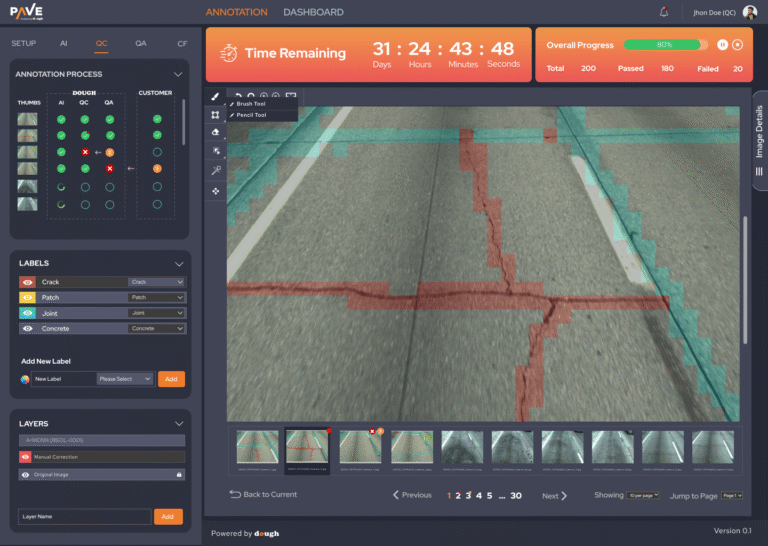Toggle the Original Image layer visibility
This screenshot has width=768, height=546.
(27, 475)
